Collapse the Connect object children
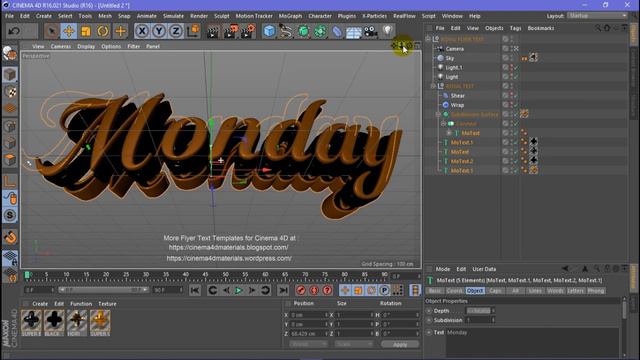 pos(443,124)
